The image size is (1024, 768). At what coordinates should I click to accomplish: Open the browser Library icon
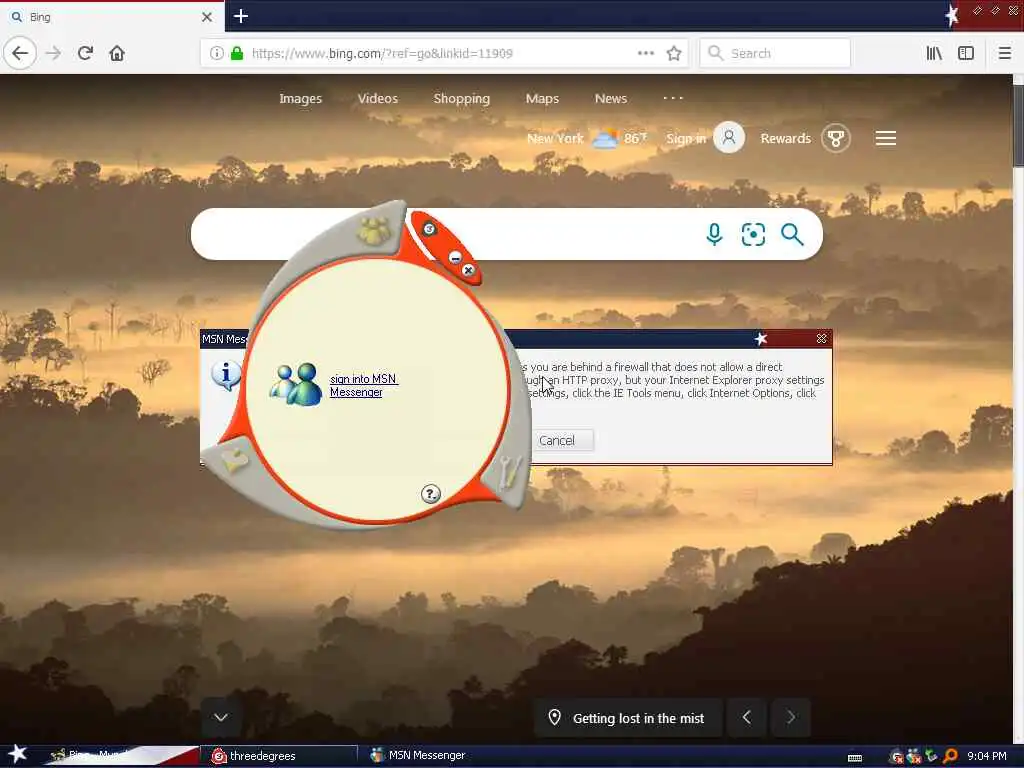tap(934, 54)
